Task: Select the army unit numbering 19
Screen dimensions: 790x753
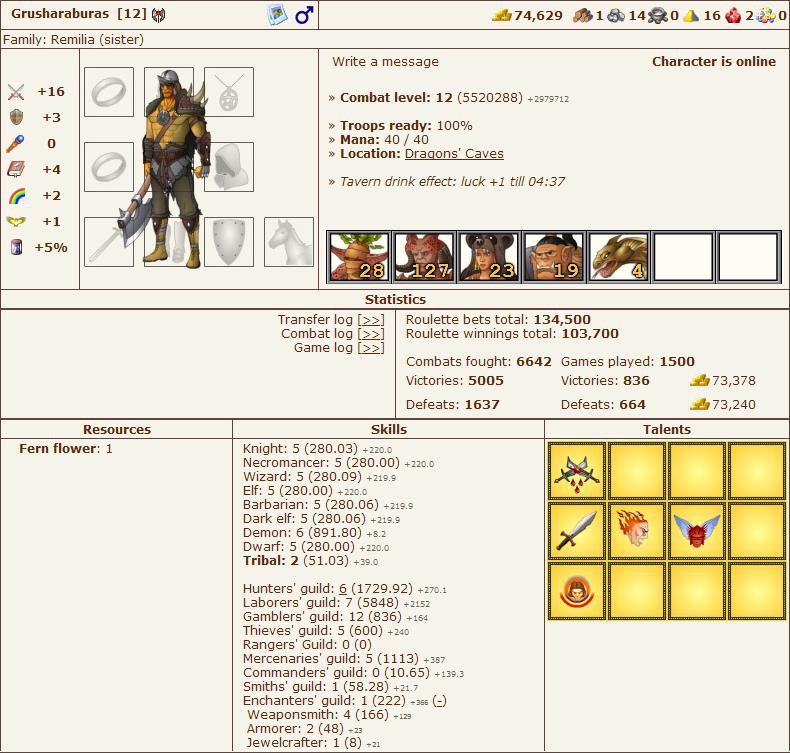Action: tap(554, 257)
